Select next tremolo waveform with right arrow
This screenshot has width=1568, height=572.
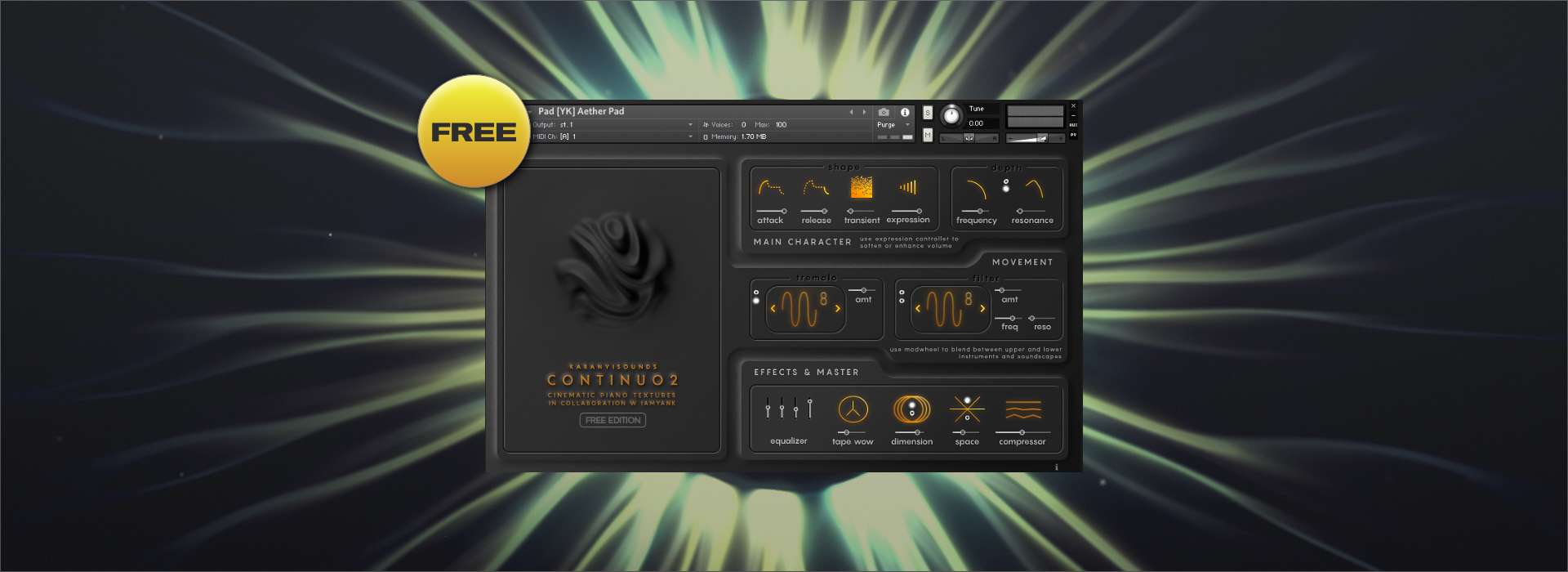click(x=837, y=309)
